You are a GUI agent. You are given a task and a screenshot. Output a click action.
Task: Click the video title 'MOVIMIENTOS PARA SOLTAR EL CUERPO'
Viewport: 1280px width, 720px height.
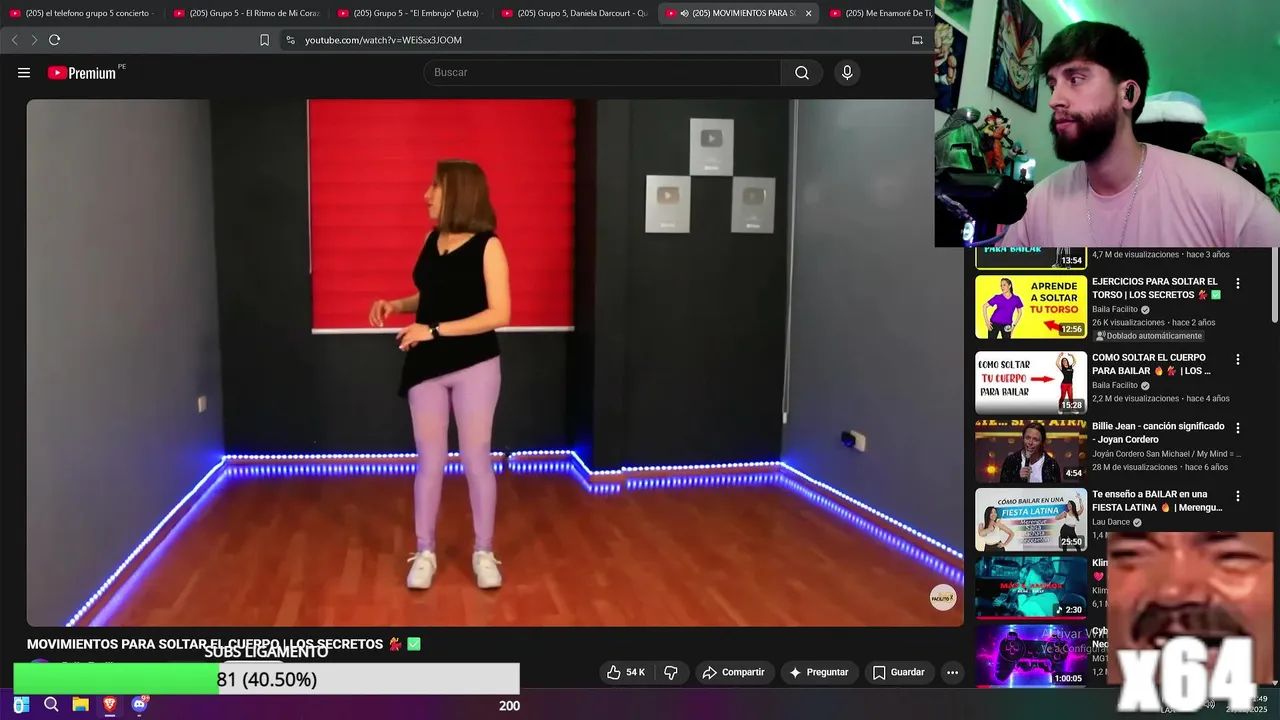tap(205, 644)
